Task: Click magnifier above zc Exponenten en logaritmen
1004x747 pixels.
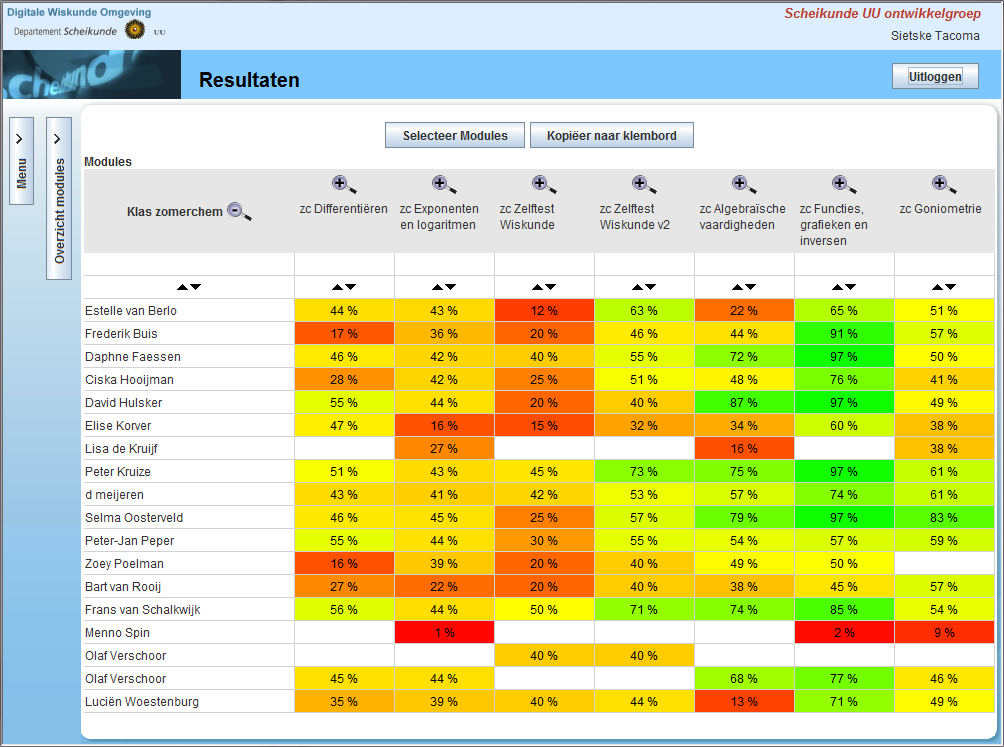Action: [444, 184]
